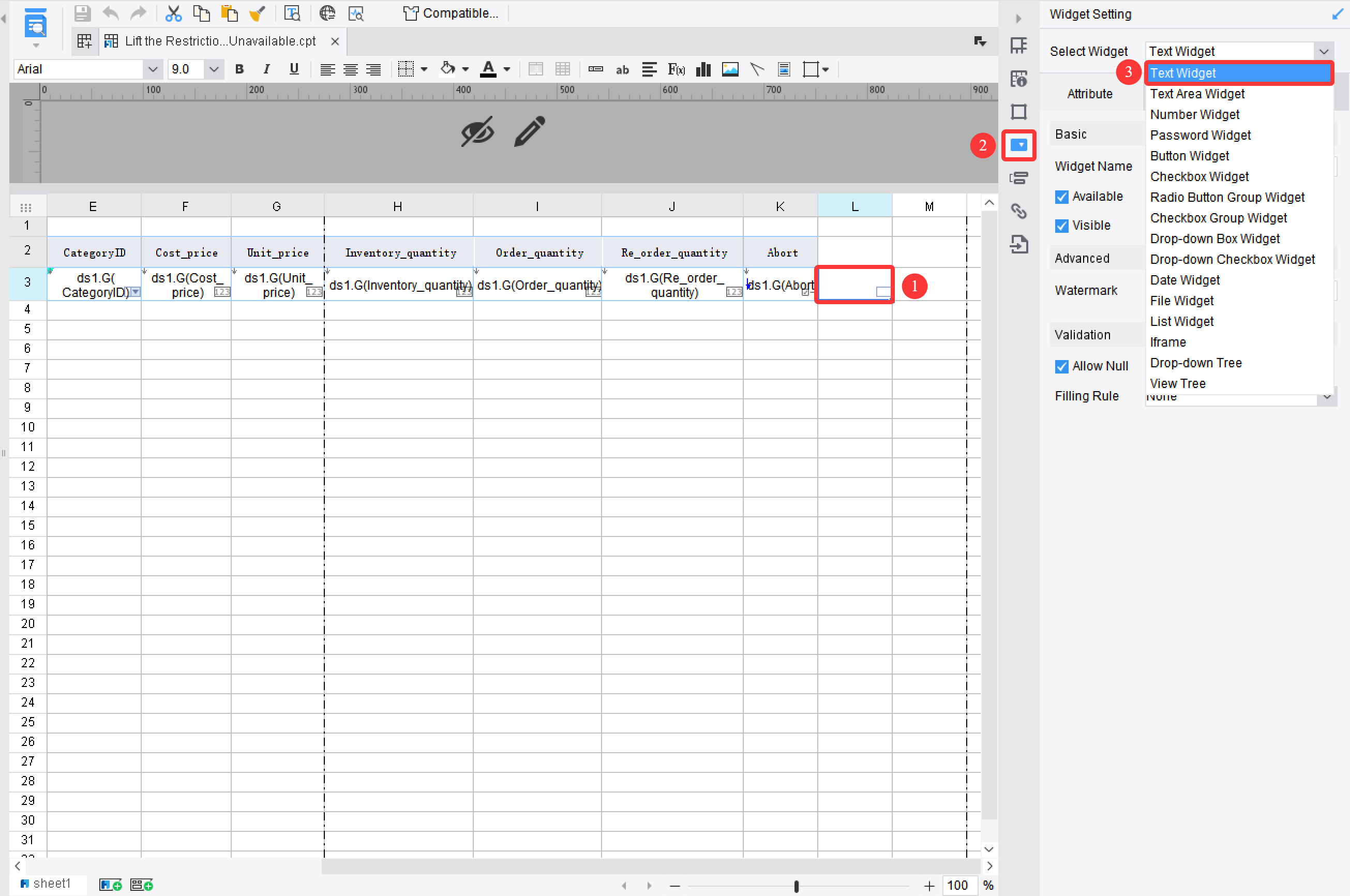Screen dimensions: 1350x896
Task: Uncheck the Visible checkbox
Action: 1061,225
